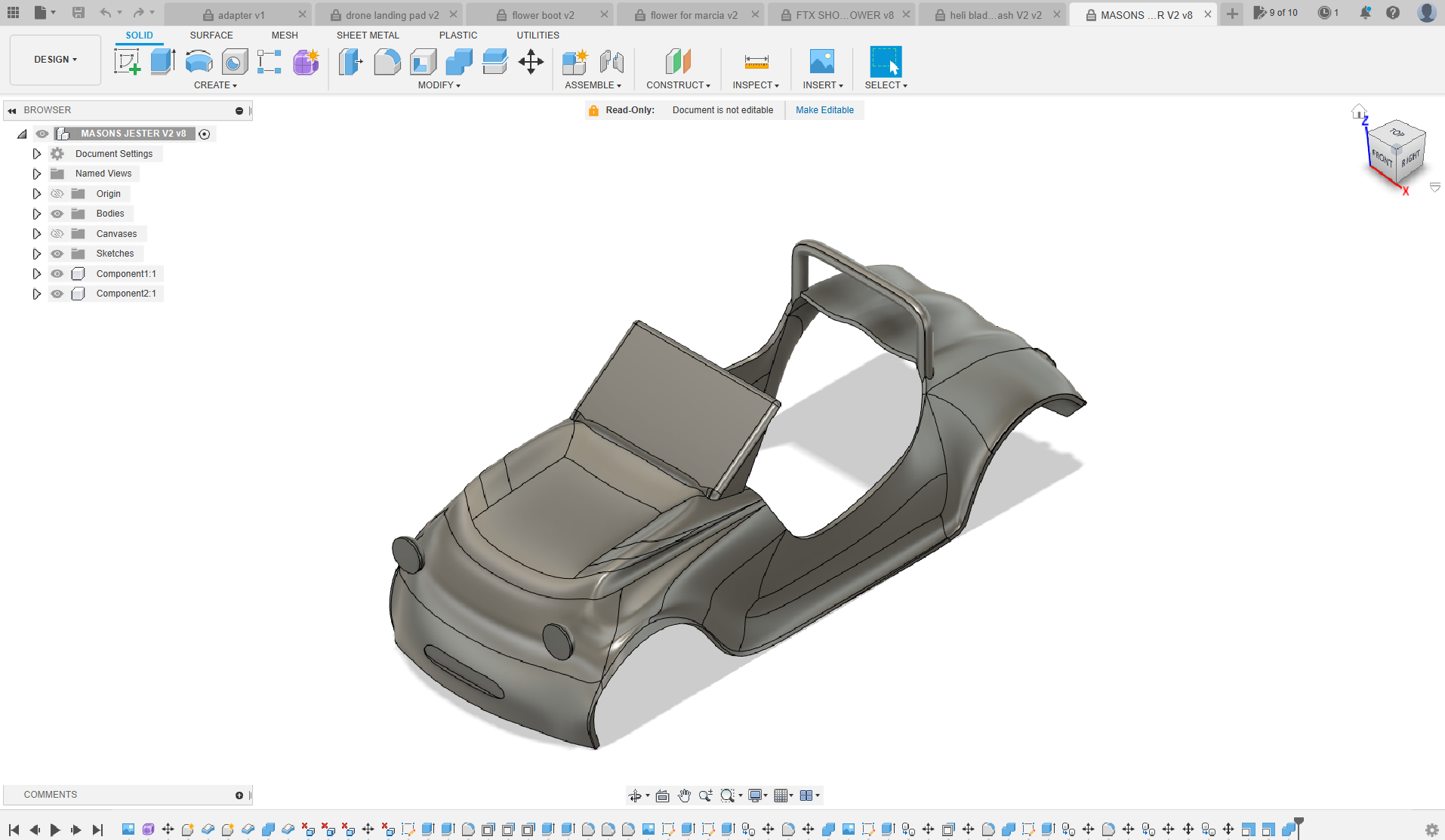
Task: Select the Pan hand tool
Action: click(x=684, y=795)
